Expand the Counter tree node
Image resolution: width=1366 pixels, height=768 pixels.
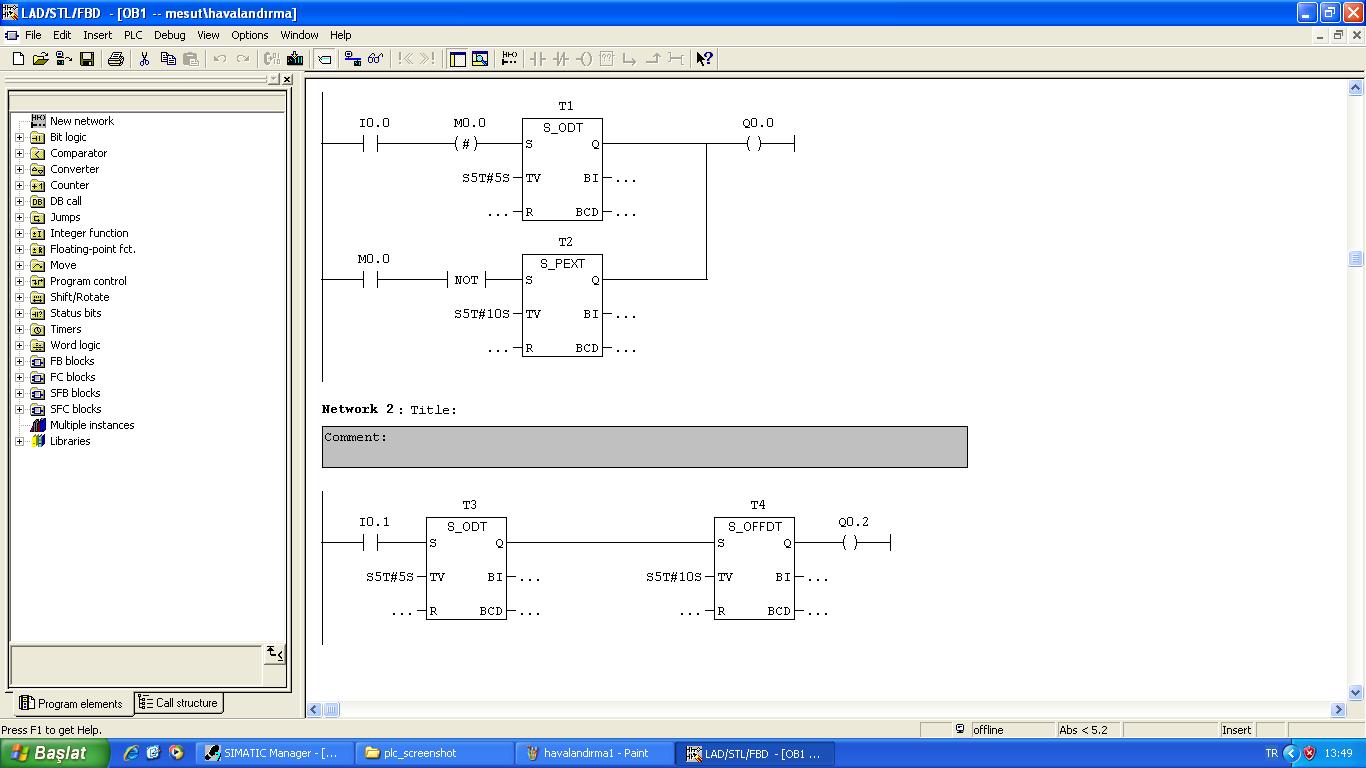(x=19, y=185)
